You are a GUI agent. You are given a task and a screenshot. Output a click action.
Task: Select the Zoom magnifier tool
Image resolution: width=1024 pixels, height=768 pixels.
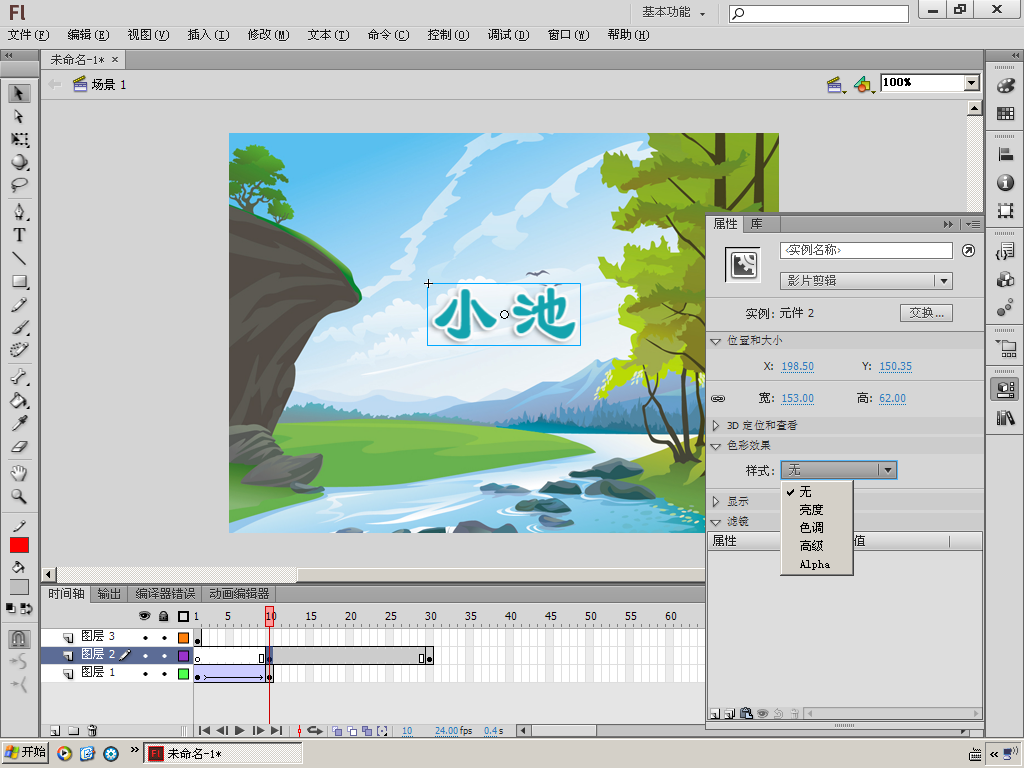coord(19,496)
